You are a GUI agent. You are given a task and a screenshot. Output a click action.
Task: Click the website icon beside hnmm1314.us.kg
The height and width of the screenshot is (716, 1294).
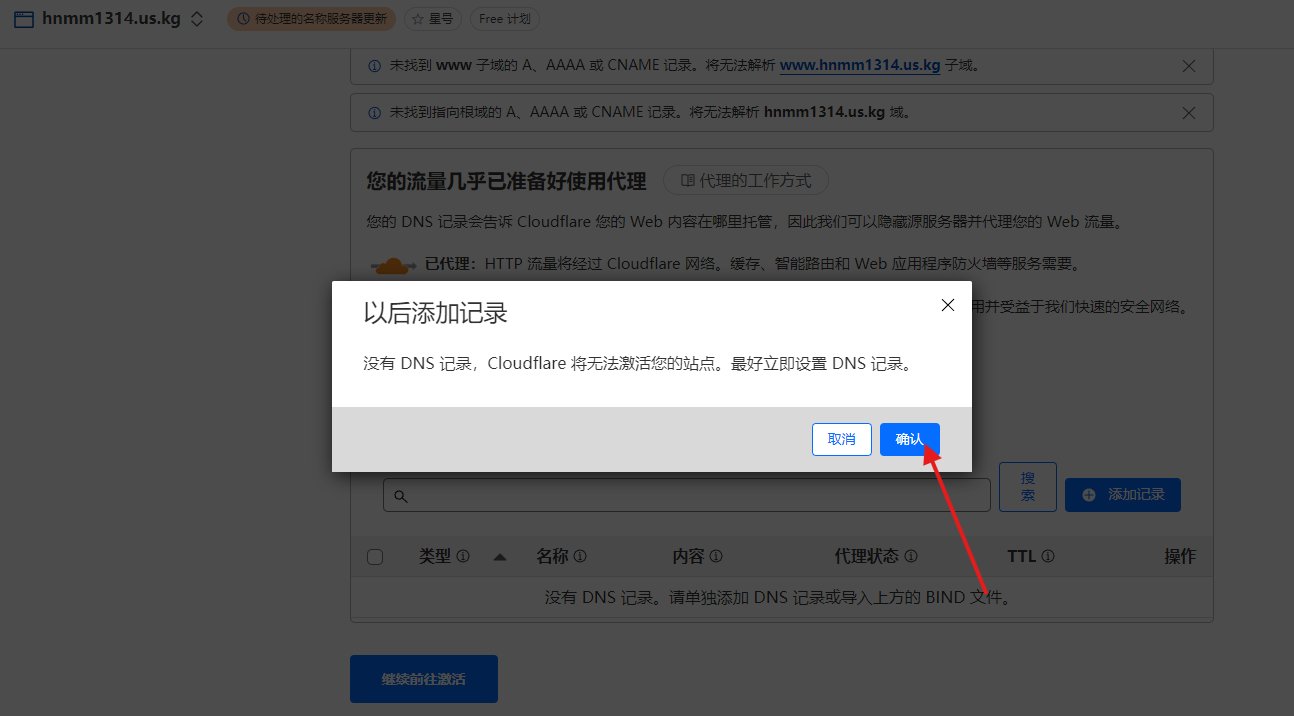(24, 19)
